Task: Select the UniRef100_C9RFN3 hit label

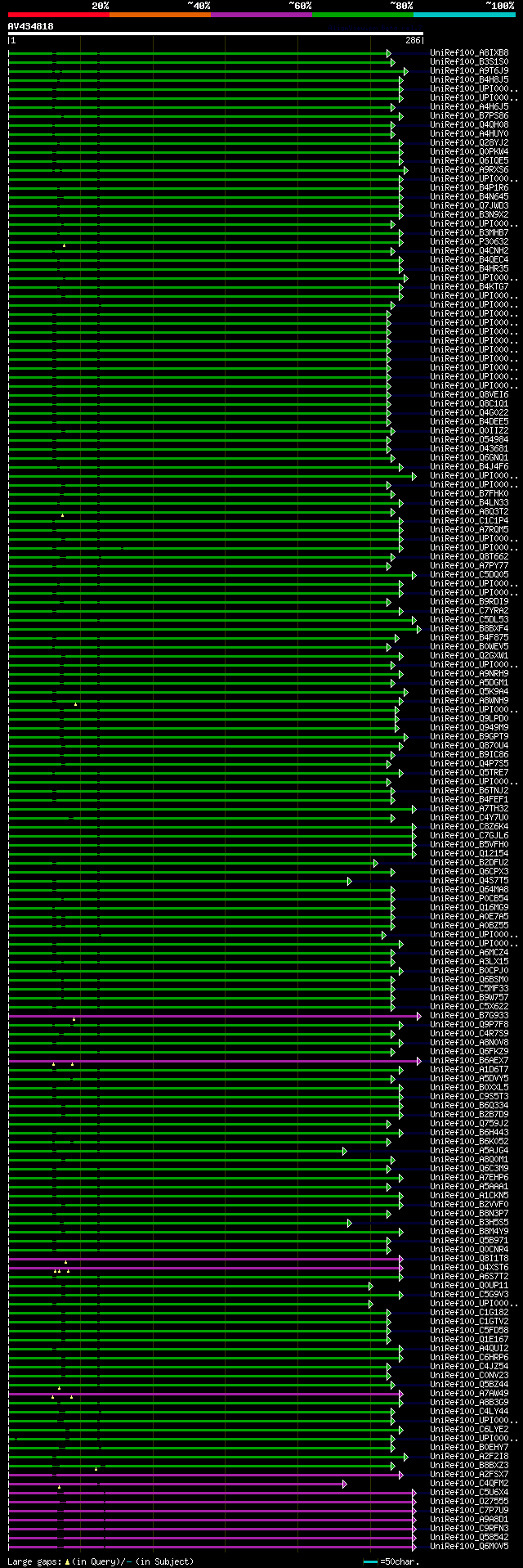Action: tap(469, 1529)
